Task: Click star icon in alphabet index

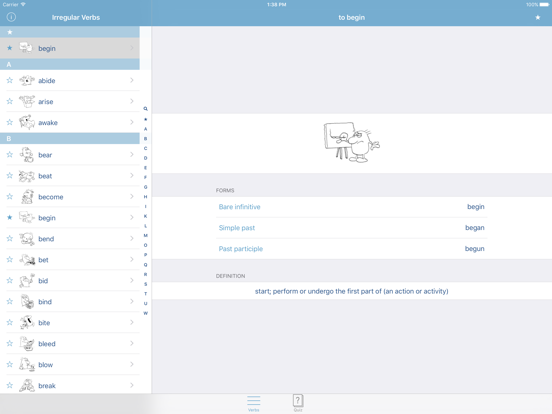Action: [145, 119]
